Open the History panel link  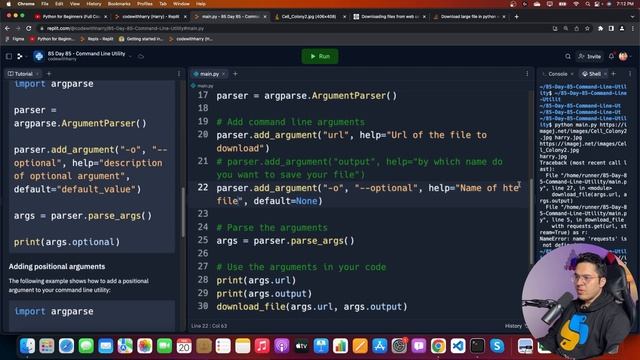click(513, 326)
